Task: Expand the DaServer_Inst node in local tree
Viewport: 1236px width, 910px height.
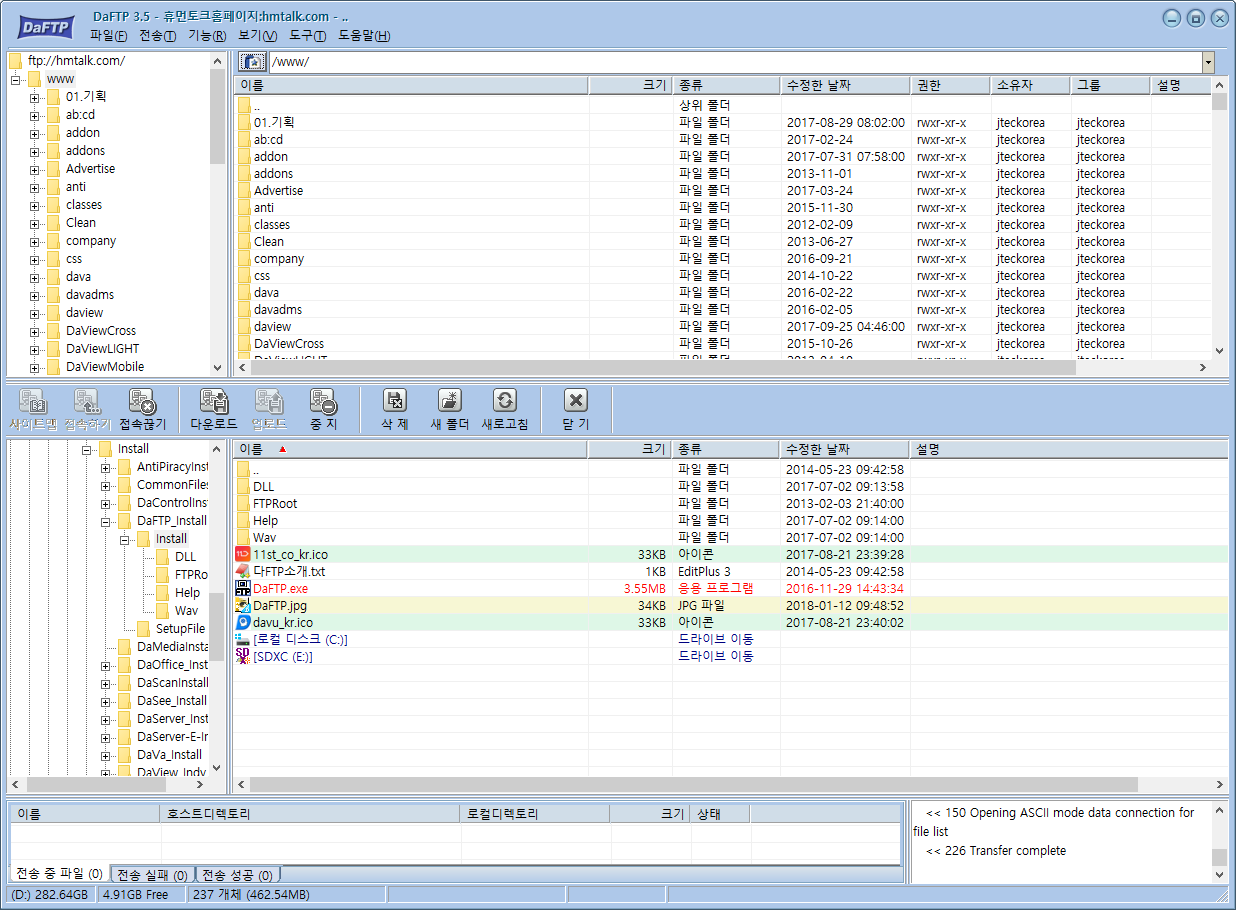Action: (x=105, y=719)
